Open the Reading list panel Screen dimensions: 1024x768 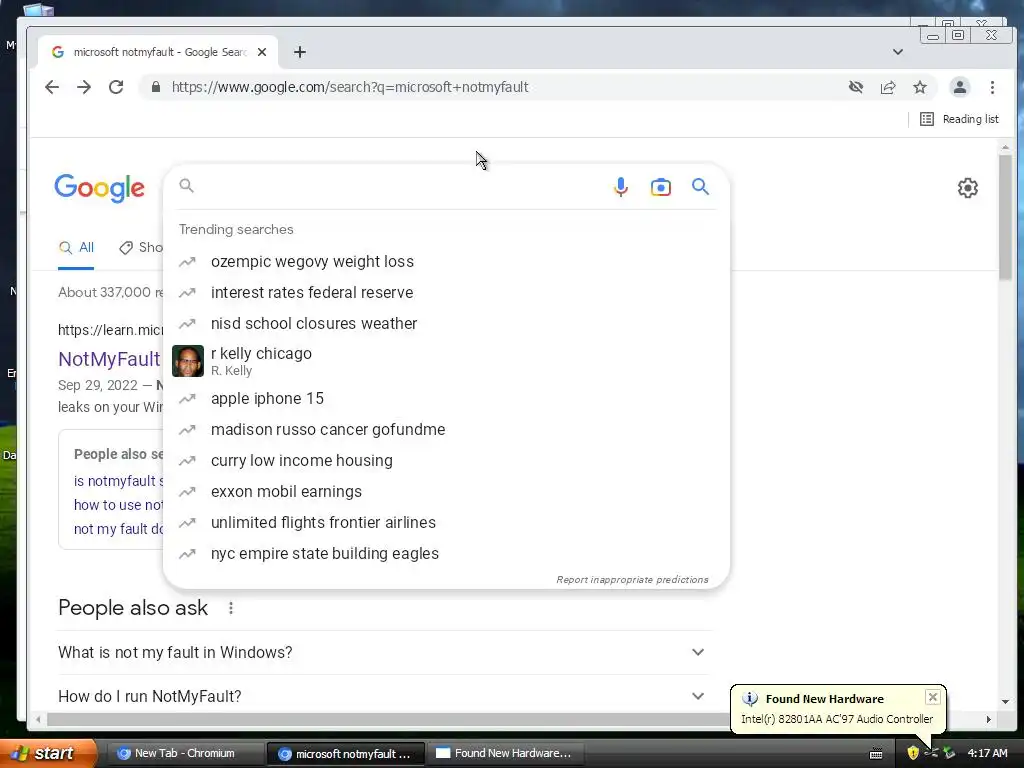point(959,119)
